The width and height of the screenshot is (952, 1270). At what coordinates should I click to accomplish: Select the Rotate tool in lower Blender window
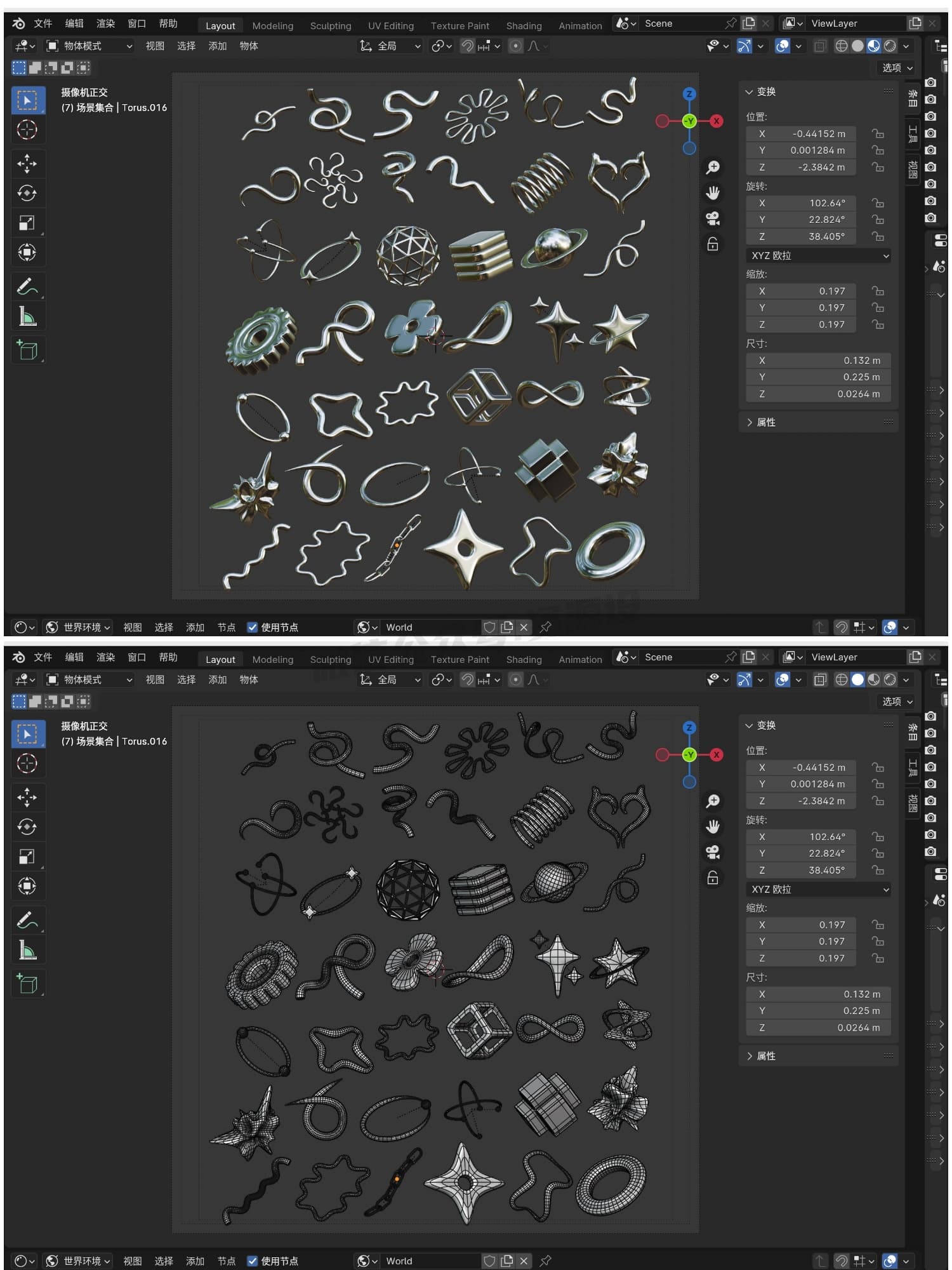tap(27, 827)
